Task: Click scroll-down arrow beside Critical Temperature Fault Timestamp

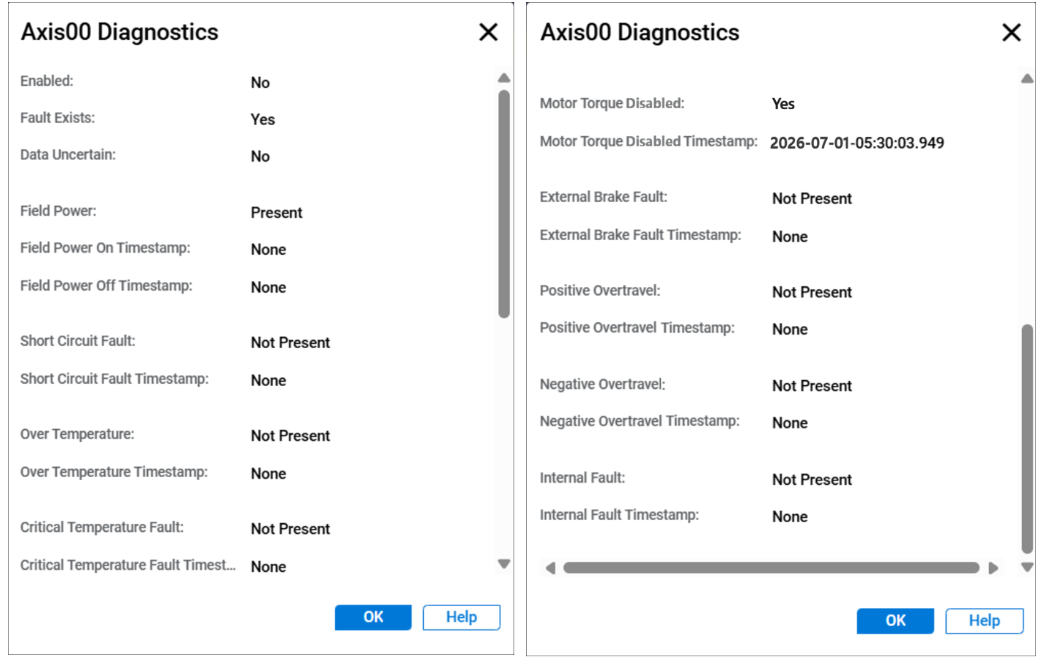Action: (504, 564)
